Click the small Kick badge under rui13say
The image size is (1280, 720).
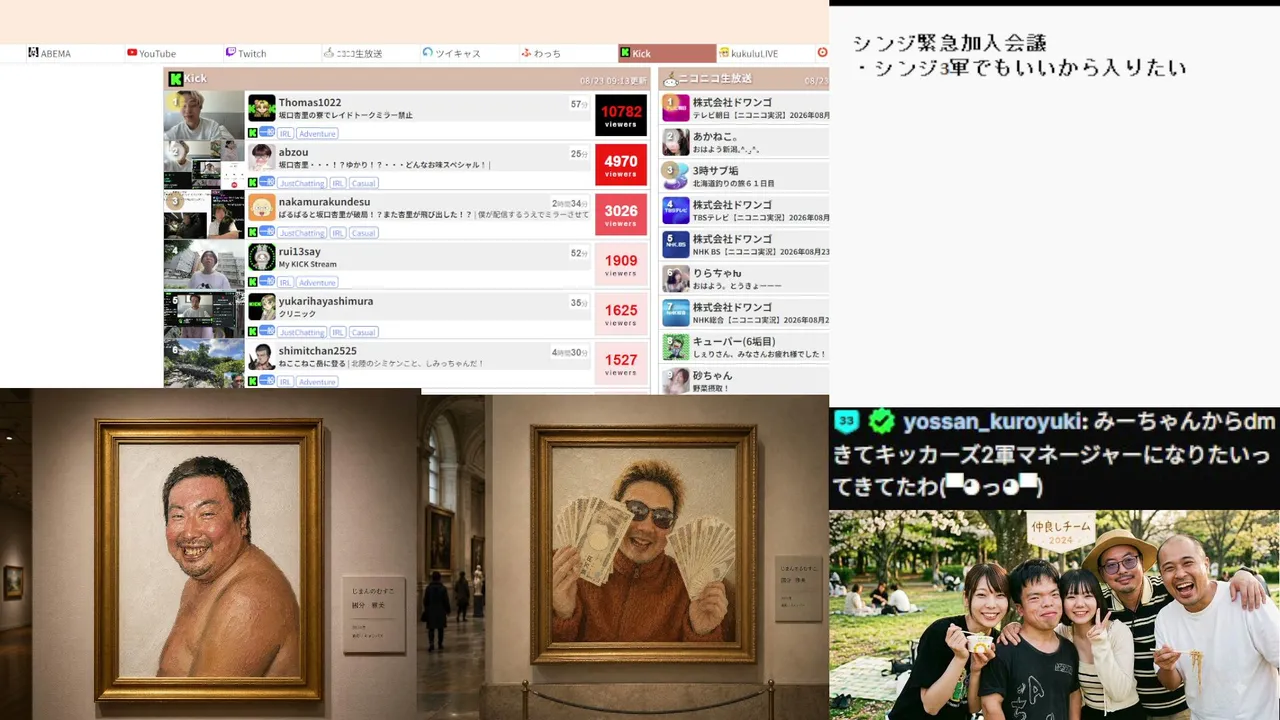253,282
